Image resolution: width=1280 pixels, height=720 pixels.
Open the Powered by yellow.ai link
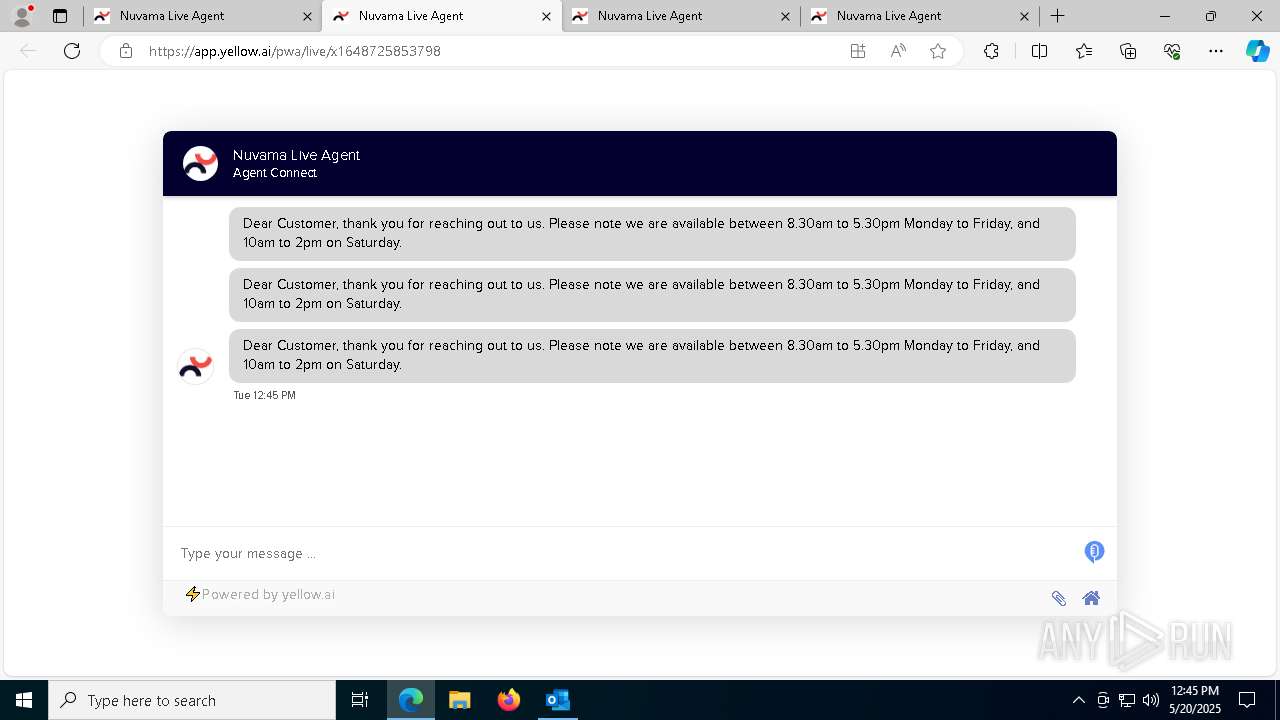(268, 594)
